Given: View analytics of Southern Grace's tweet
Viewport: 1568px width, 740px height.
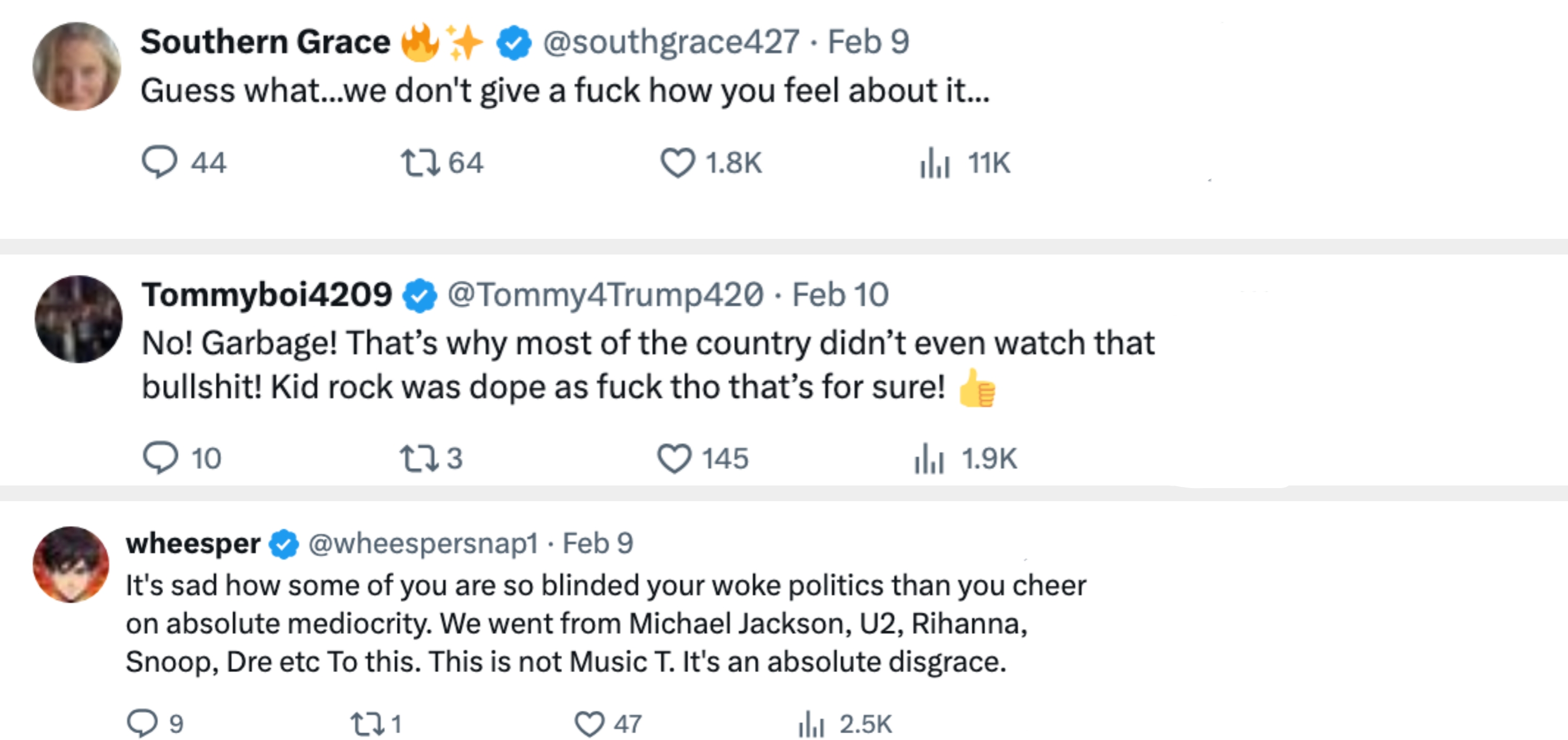Looking at the screenshot, I should point(935,163).
